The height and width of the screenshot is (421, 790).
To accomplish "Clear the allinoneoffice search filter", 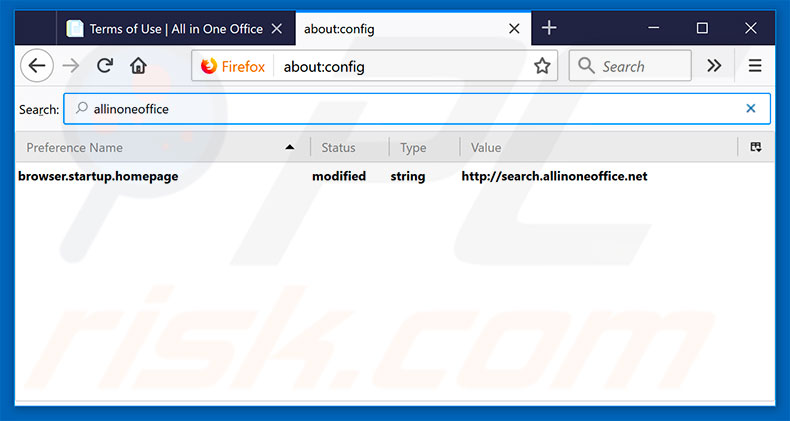I will [751, 108].
